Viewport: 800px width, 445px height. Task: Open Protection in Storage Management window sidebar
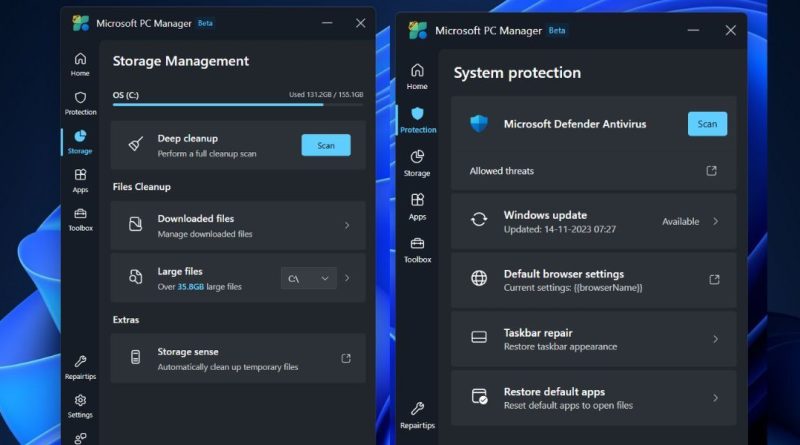pos(80,103)
